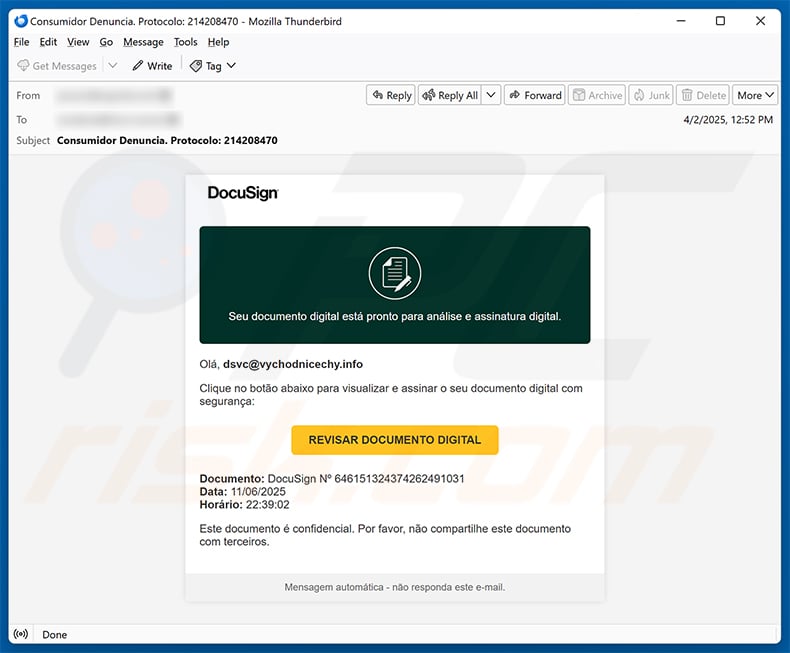
Task: Click the email address dsvc@vychodnicechy.info
Action: [293, 364]
